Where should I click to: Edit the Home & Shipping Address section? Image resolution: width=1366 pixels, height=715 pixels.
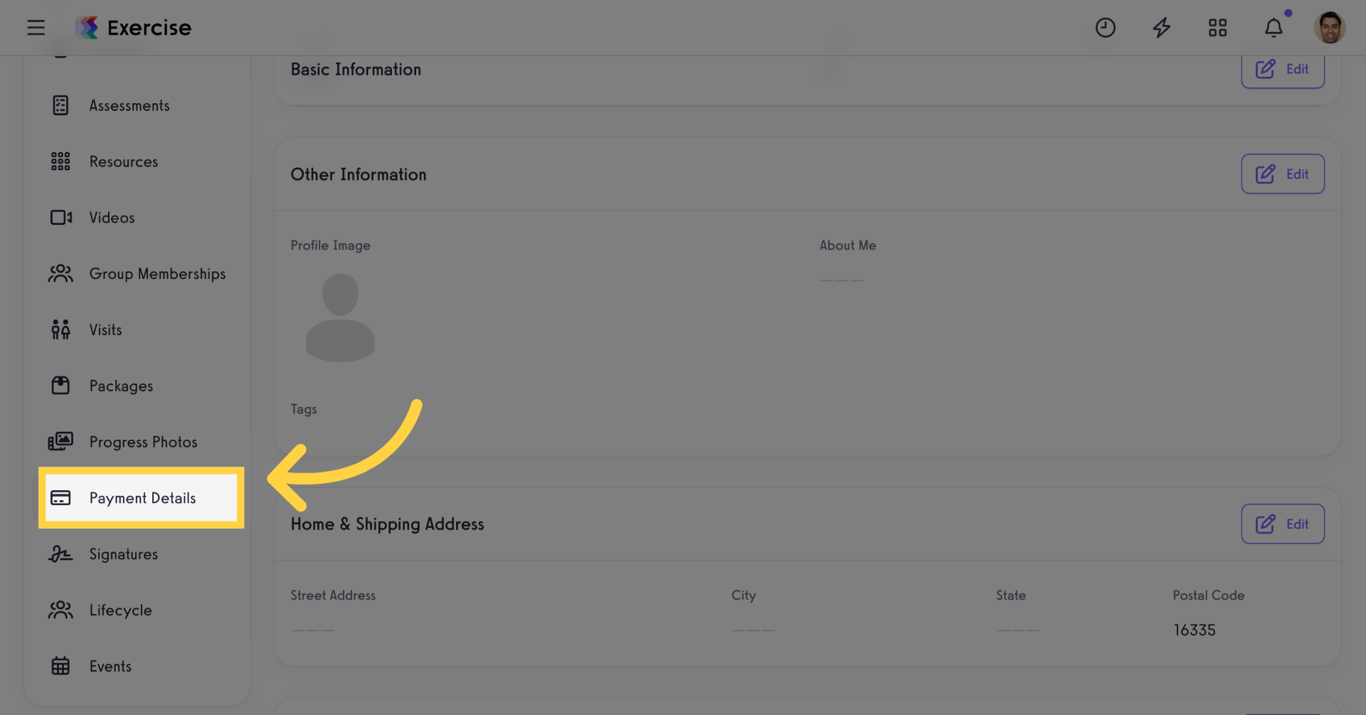click(x=1283, y=523)
